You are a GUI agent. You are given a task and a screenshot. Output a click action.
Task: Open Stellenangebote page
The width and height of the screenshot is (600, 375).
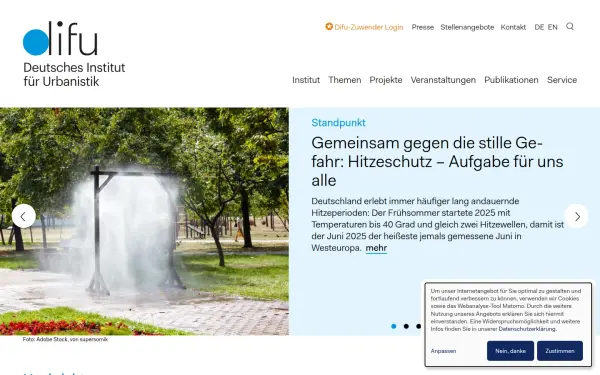coord(467,27)
